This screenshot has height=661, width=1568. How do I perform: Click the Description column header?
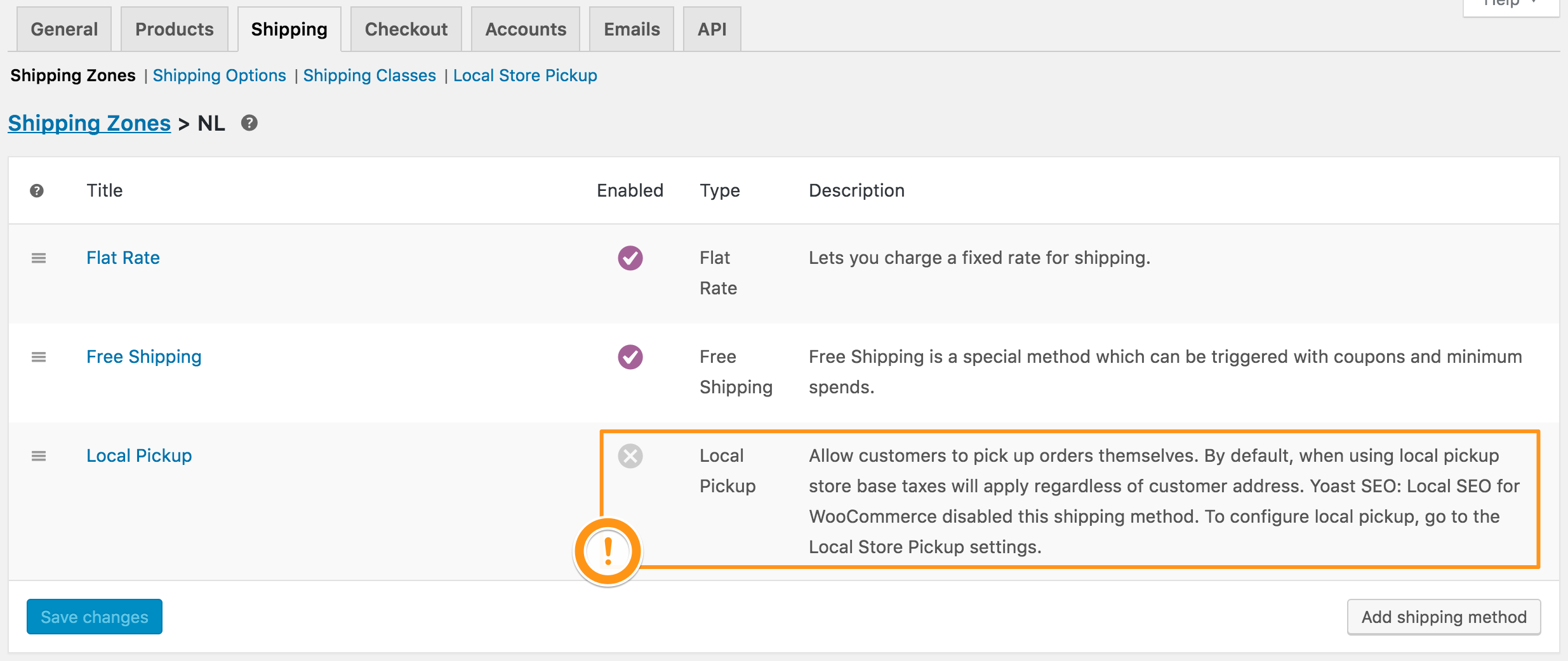click(857, 191)
